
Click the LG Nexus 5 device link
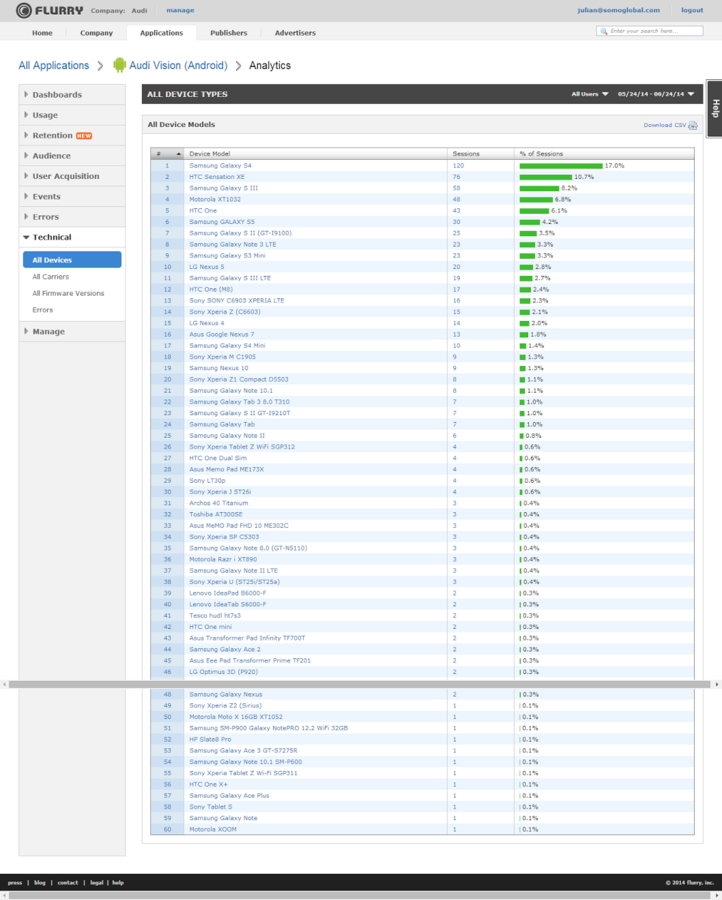(x=207, y=267)
